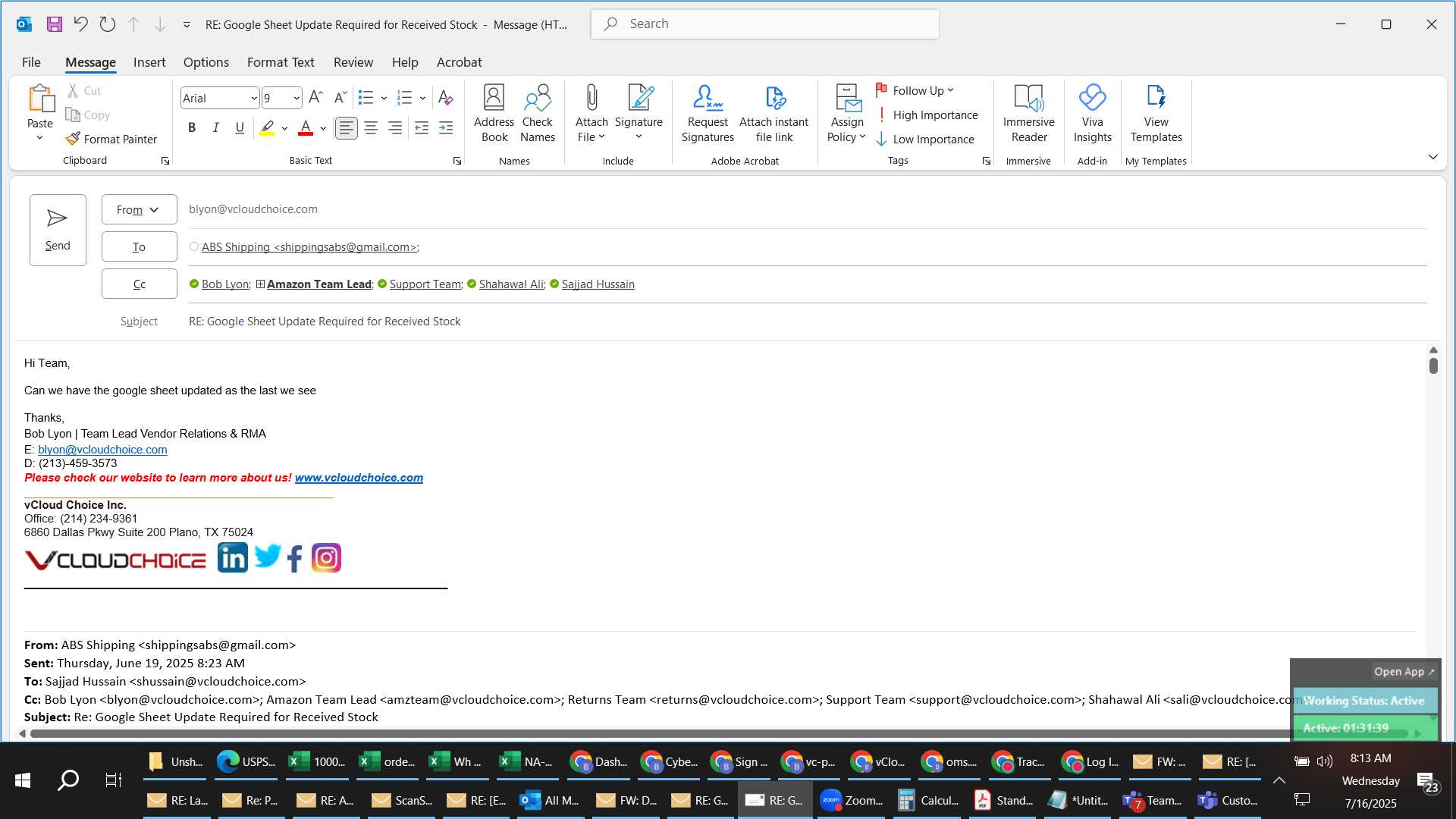Click the Redo icon in title bar

[107, 24]
